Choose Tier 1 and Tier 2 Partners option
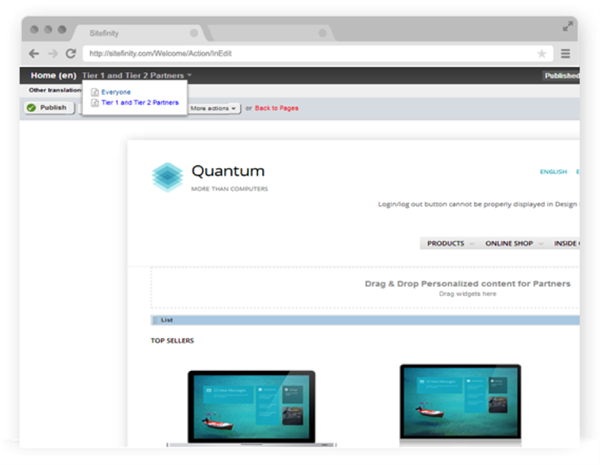 [139, 102]
